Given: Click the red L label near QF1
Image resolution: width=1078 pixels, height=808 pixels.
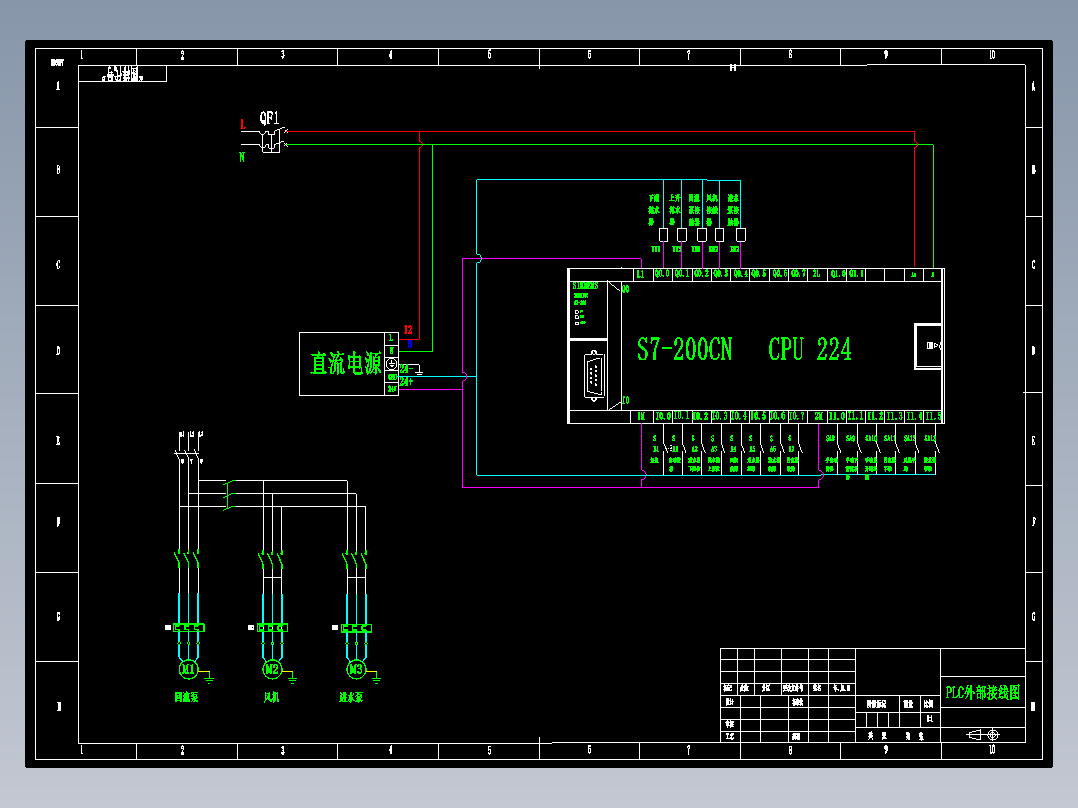Looking at the screenshot, I should click(x=243, y=124).
